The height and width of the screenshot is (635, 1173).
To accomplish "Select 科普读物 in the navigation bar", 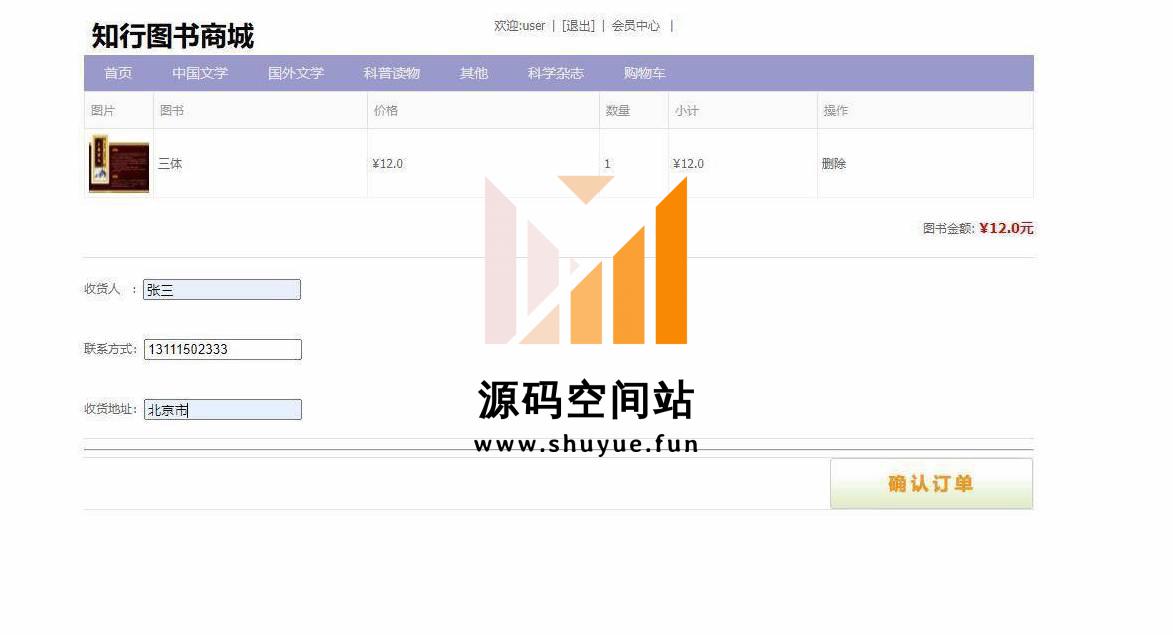I will click(392, 73).
